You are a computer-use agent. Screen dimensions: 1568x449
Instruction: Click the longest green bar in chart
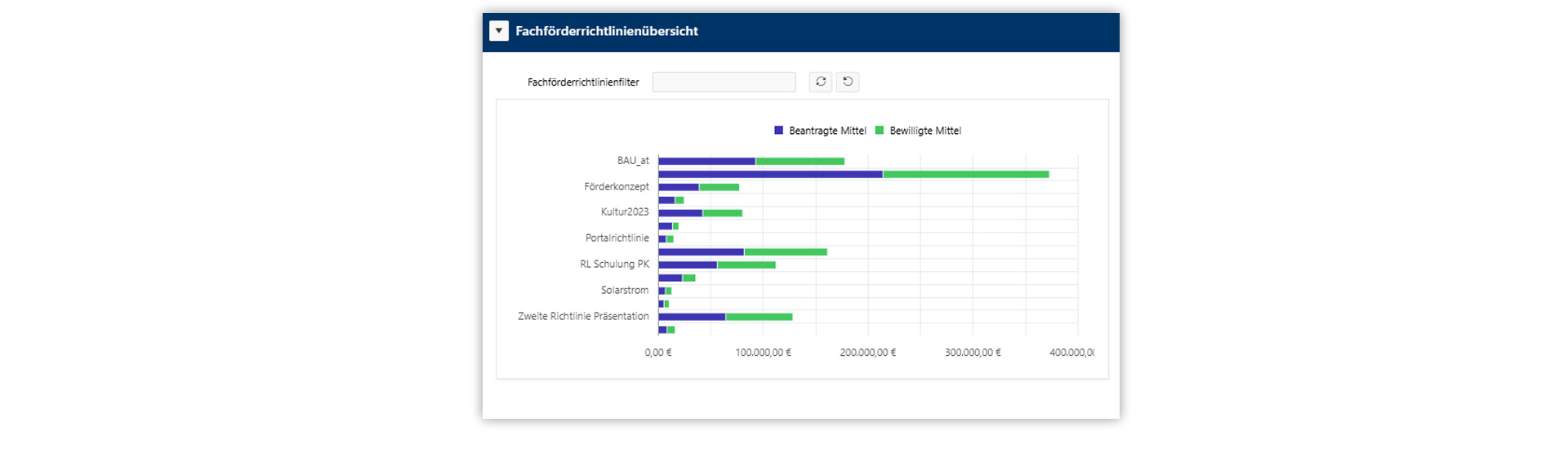pyautogui.click(x=965, y=175)
